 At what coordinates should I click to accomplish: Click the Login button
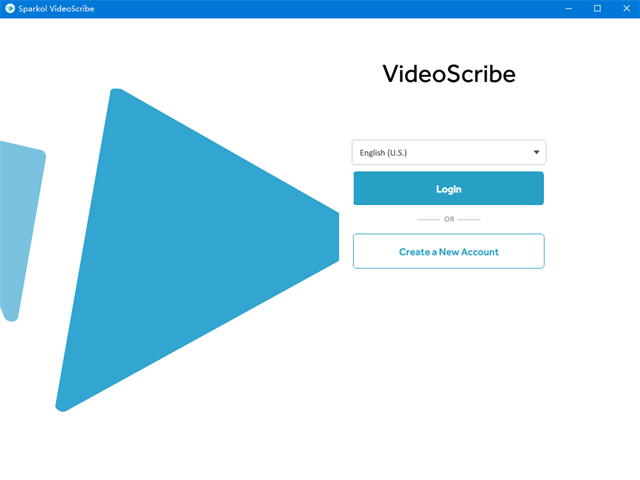[x=448, y=189]
